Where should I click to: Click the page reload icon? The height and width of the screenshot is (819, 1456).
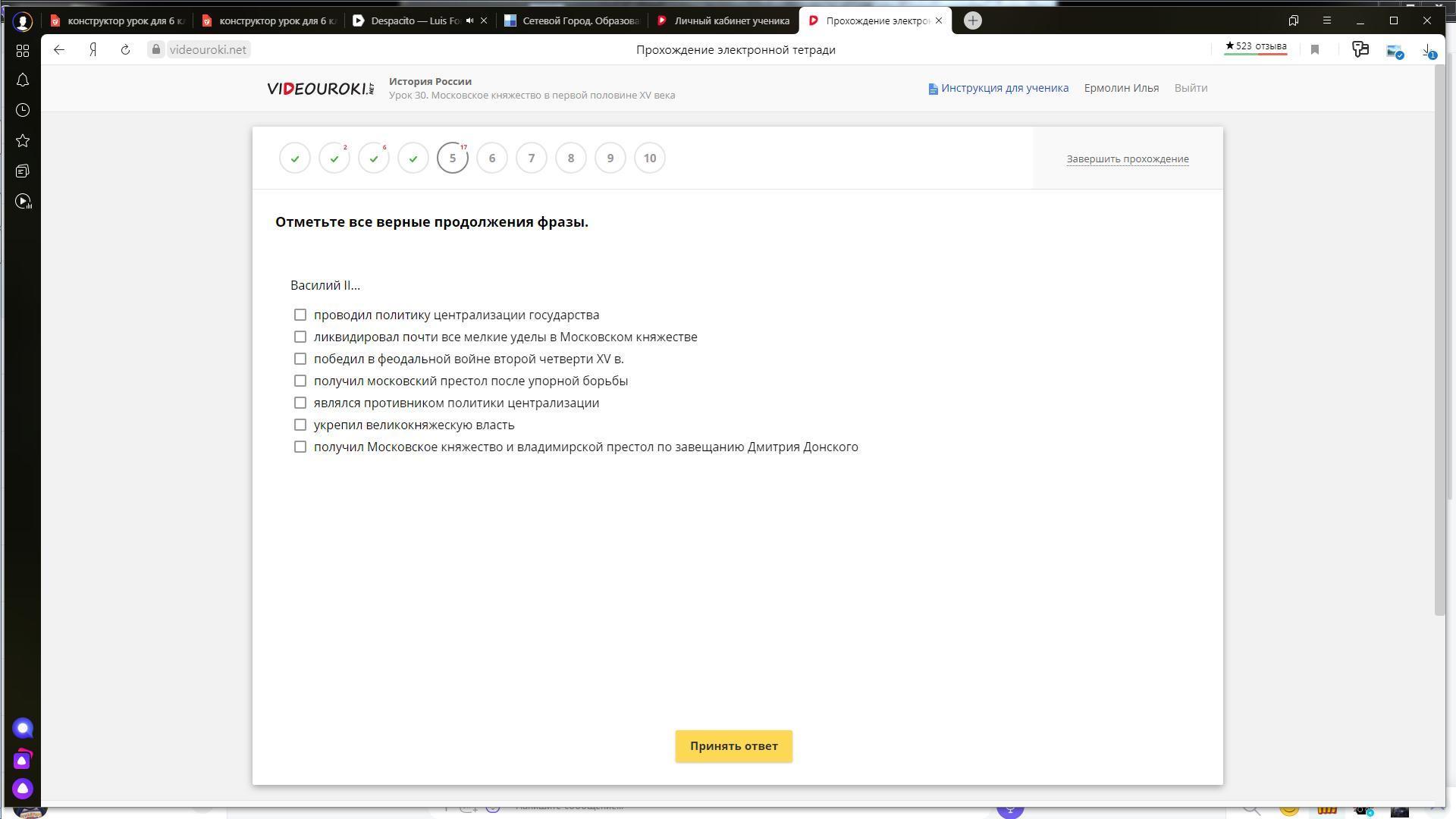coord(125,50)
